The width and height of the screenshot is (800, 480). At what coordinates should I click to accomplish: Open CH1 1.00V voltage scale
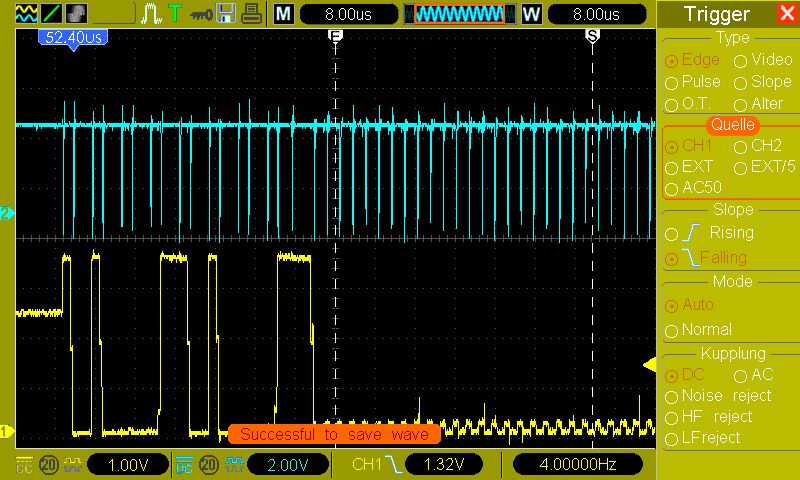(128, 465)
